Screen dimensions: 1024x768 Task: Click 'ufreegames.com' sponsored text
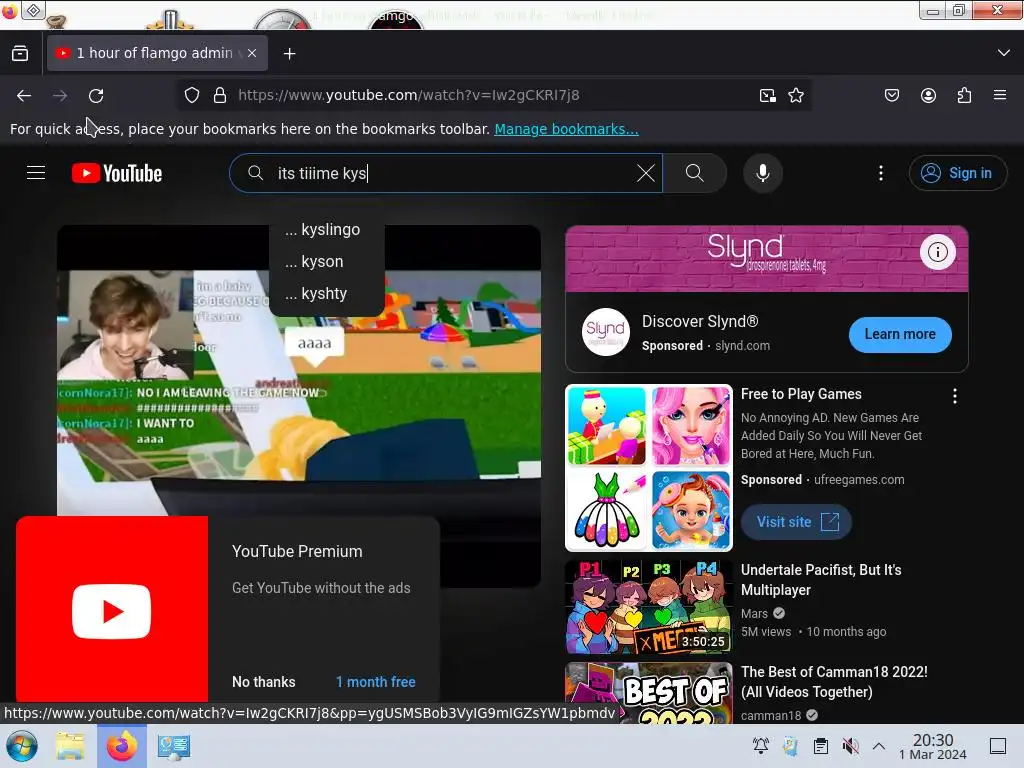pos(859,479)
